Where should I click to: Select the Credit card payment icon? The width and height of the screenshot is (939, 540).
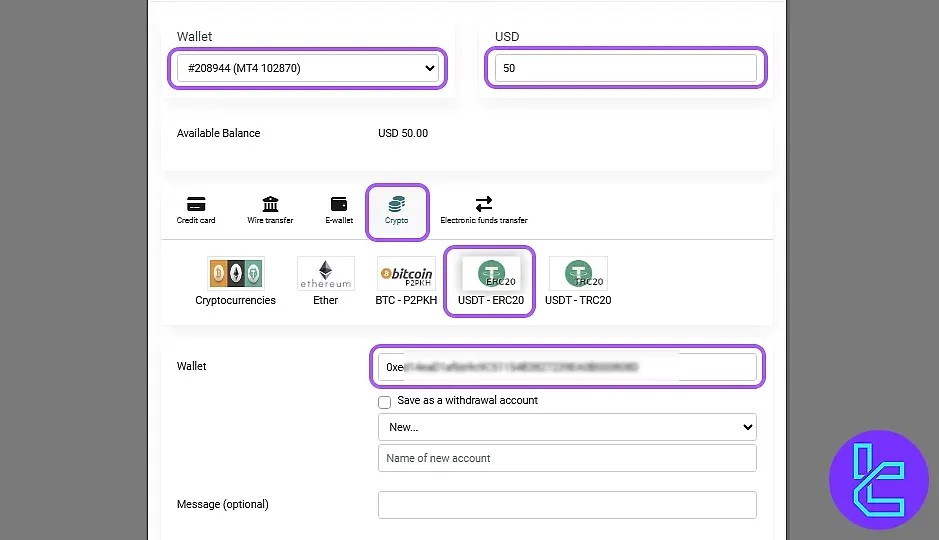[196, 204]
